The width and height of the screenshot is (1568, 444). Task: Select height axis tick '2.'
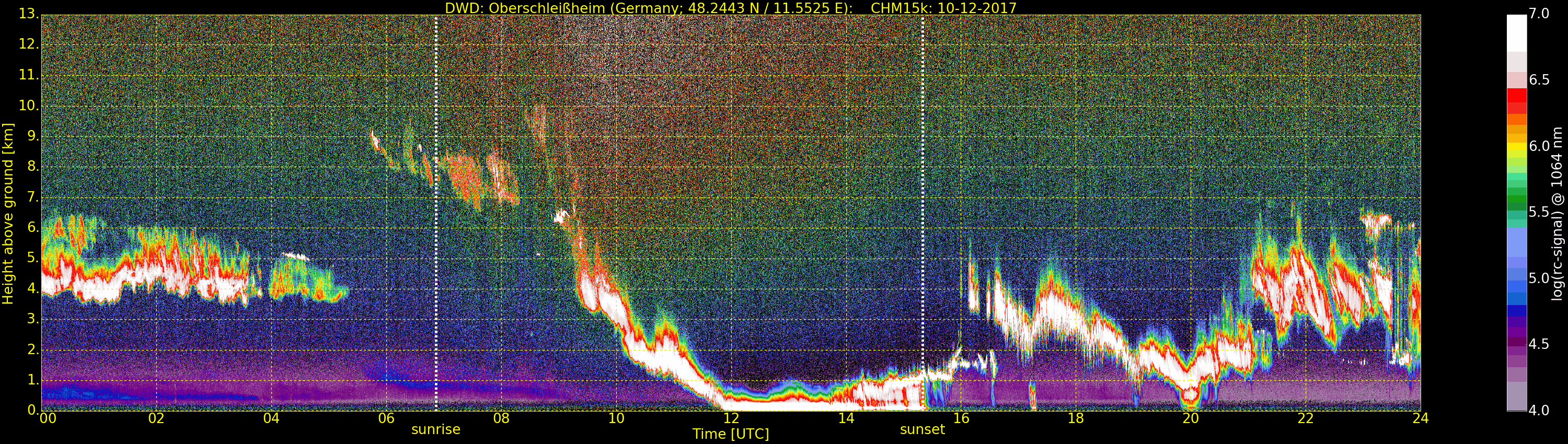pos(32,350)
